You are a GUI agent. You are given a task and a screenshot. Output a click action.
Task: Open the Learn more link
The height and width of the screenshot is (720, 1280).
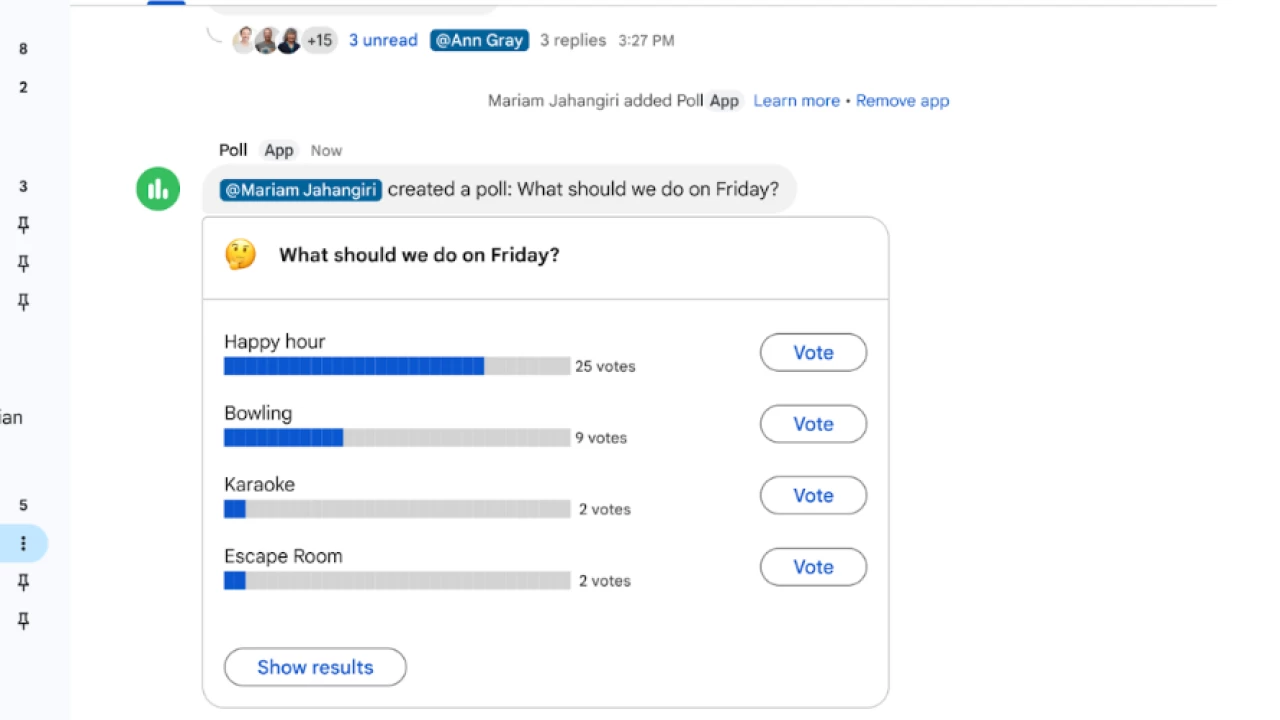tap(796, 101)
